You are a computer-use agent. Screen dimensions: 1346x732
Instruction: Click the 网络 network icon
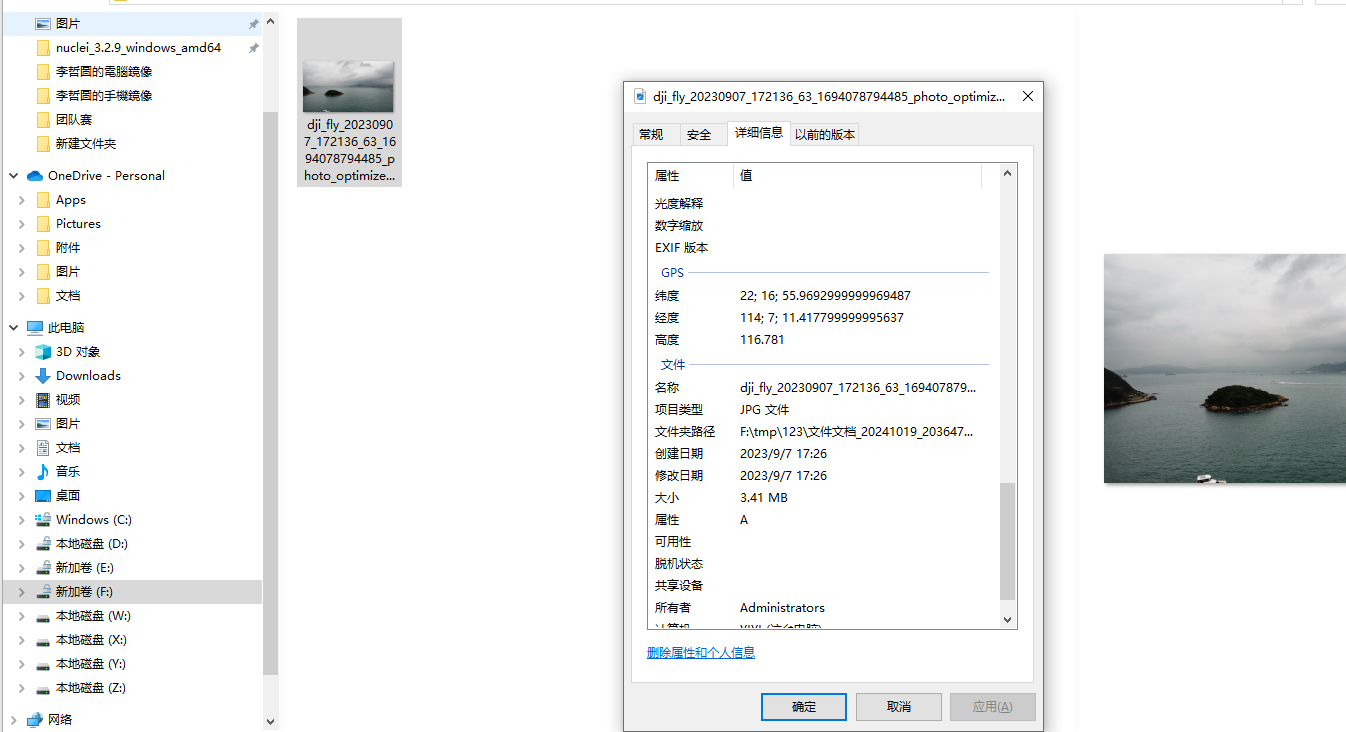click(x=35, y=720)
